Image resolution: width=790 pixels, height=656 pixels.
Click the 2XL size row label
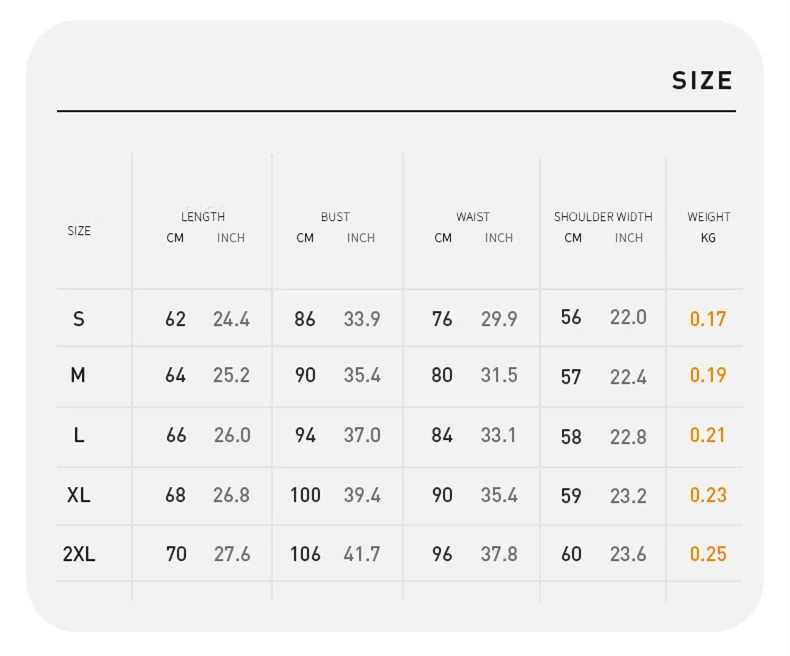(x=79, y=554)
